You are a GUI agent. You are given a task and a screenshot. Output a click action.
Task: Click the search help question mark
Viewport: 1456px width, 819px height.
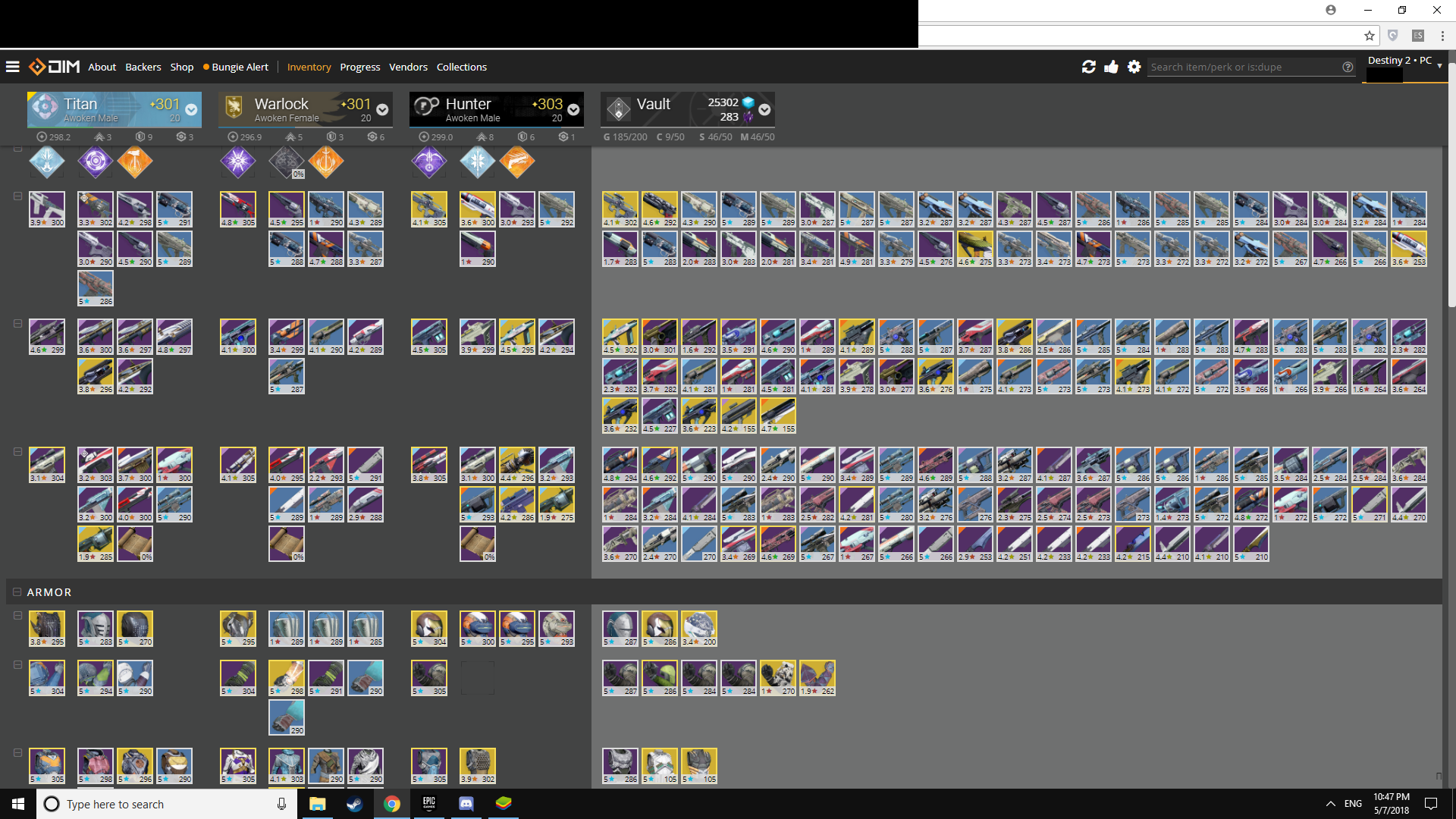coord(1348,67)
